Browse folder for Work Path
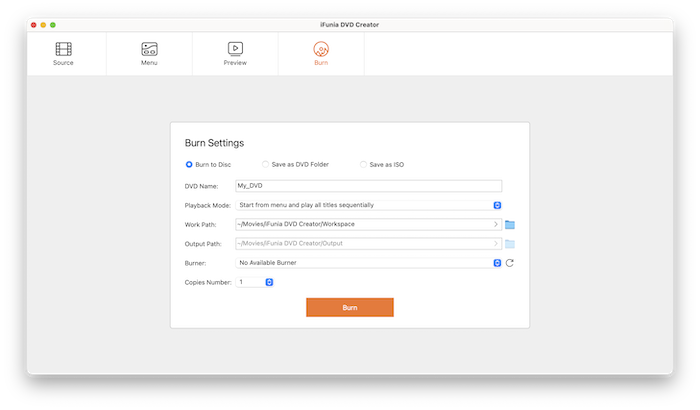700x410 pixels. [510, 224]
